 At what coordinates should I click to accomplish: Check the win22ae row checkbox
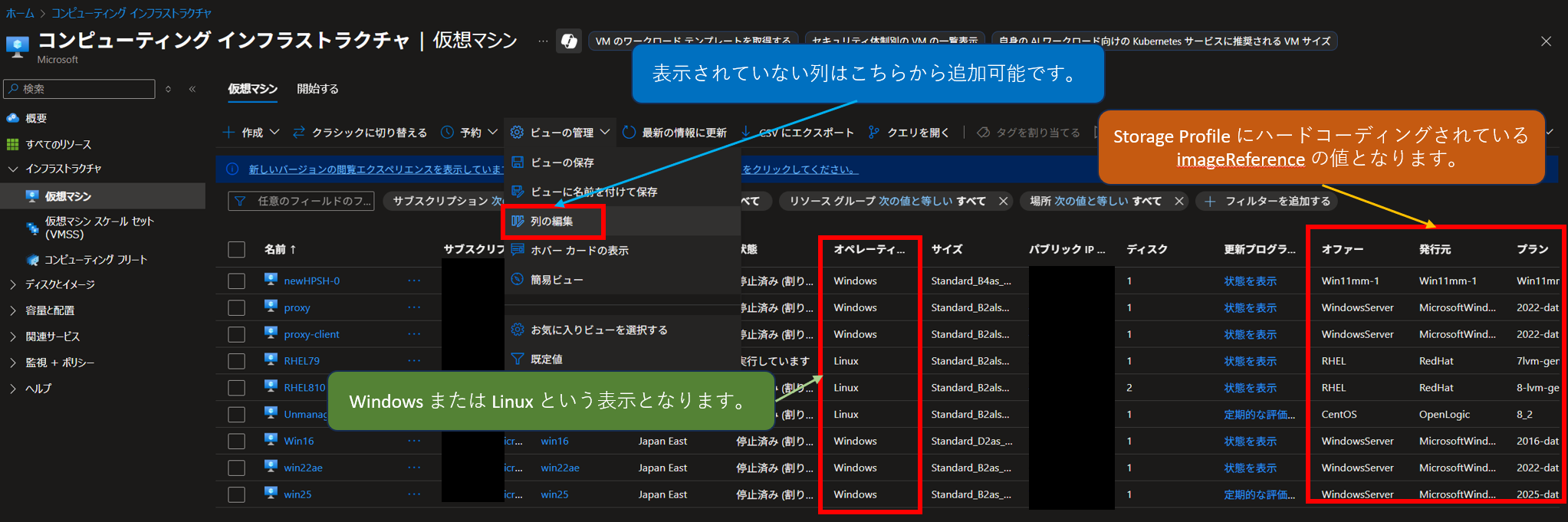[x=236, y=468]
